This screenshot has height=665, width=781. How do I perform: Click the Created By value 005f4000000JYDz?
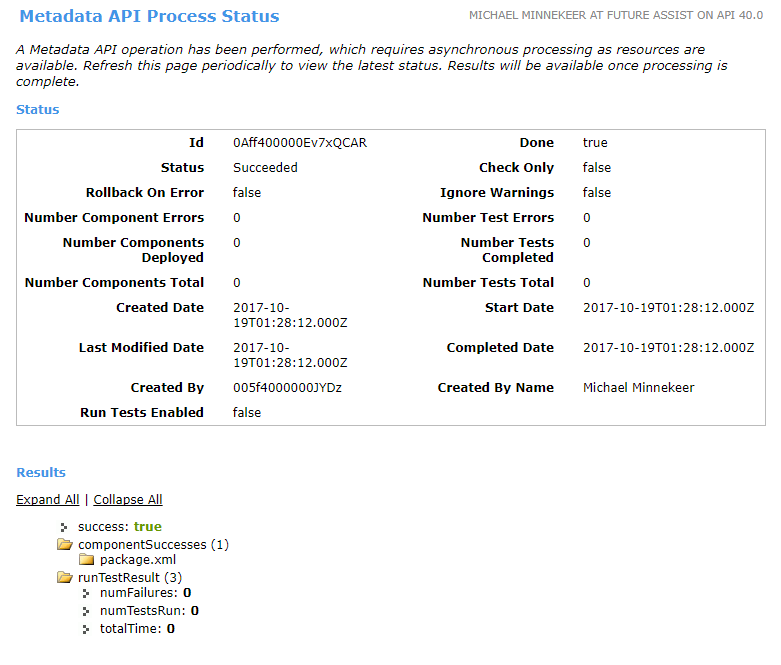287,388
